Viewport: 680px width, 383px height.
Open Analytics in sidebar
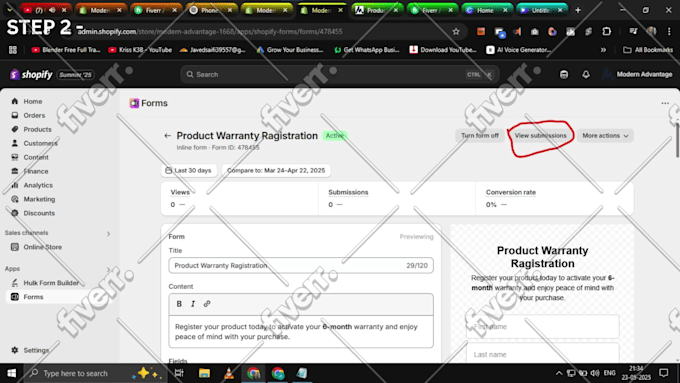coord(38,185)
